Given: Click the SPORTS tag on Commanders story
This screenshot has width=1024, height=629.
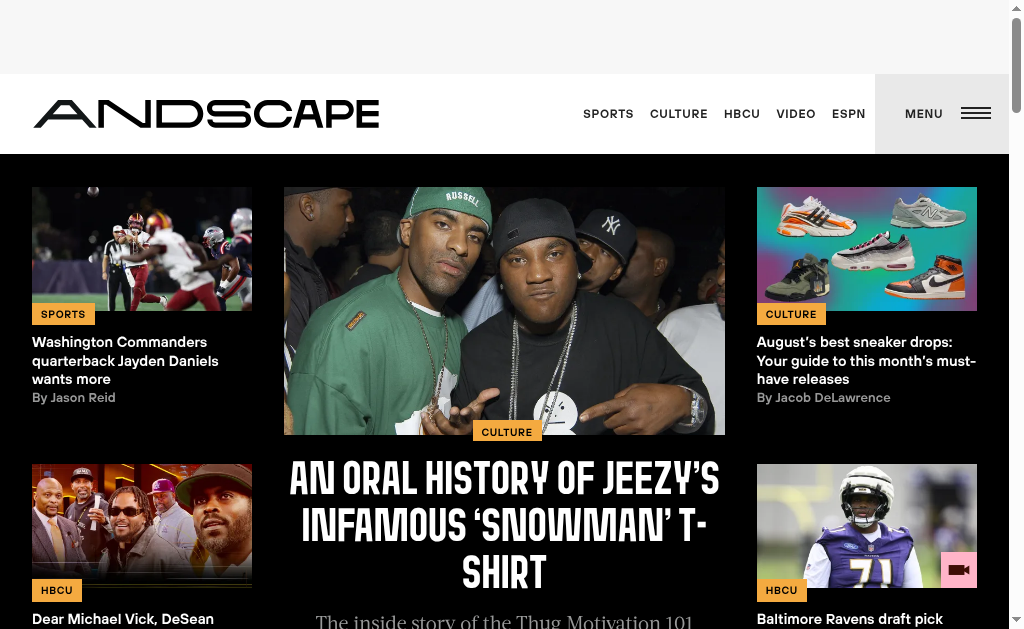Looking at the screenshot, I should [x=63, y=314].
